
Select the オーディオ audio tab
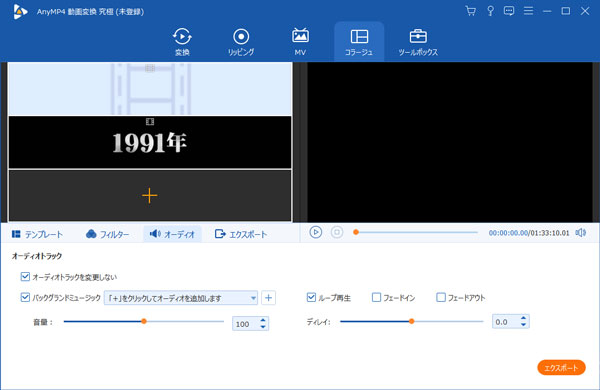172,234
